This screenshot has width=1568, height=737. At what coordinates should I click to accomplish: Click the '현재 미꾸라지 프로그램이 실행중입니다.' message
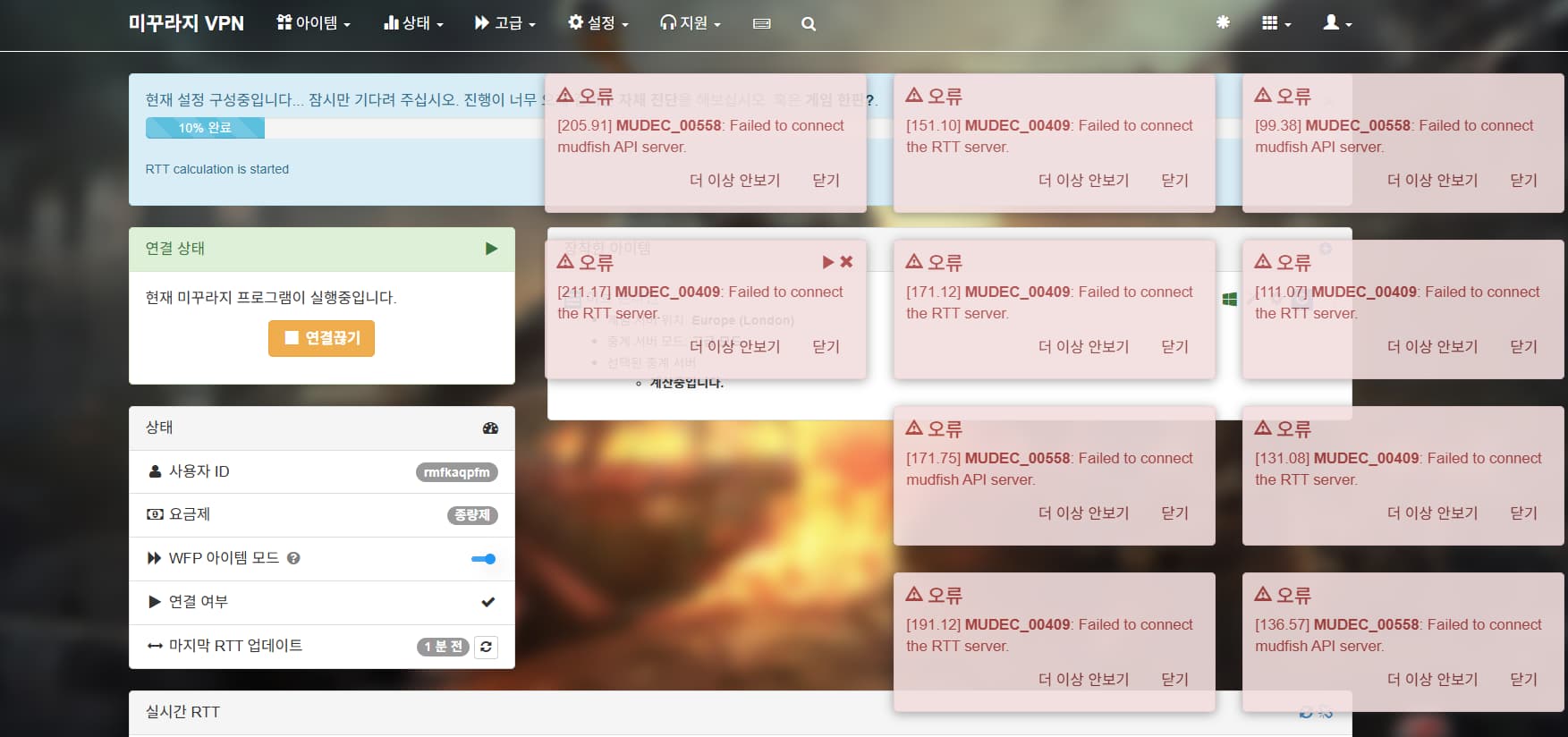tap(271, 297)
